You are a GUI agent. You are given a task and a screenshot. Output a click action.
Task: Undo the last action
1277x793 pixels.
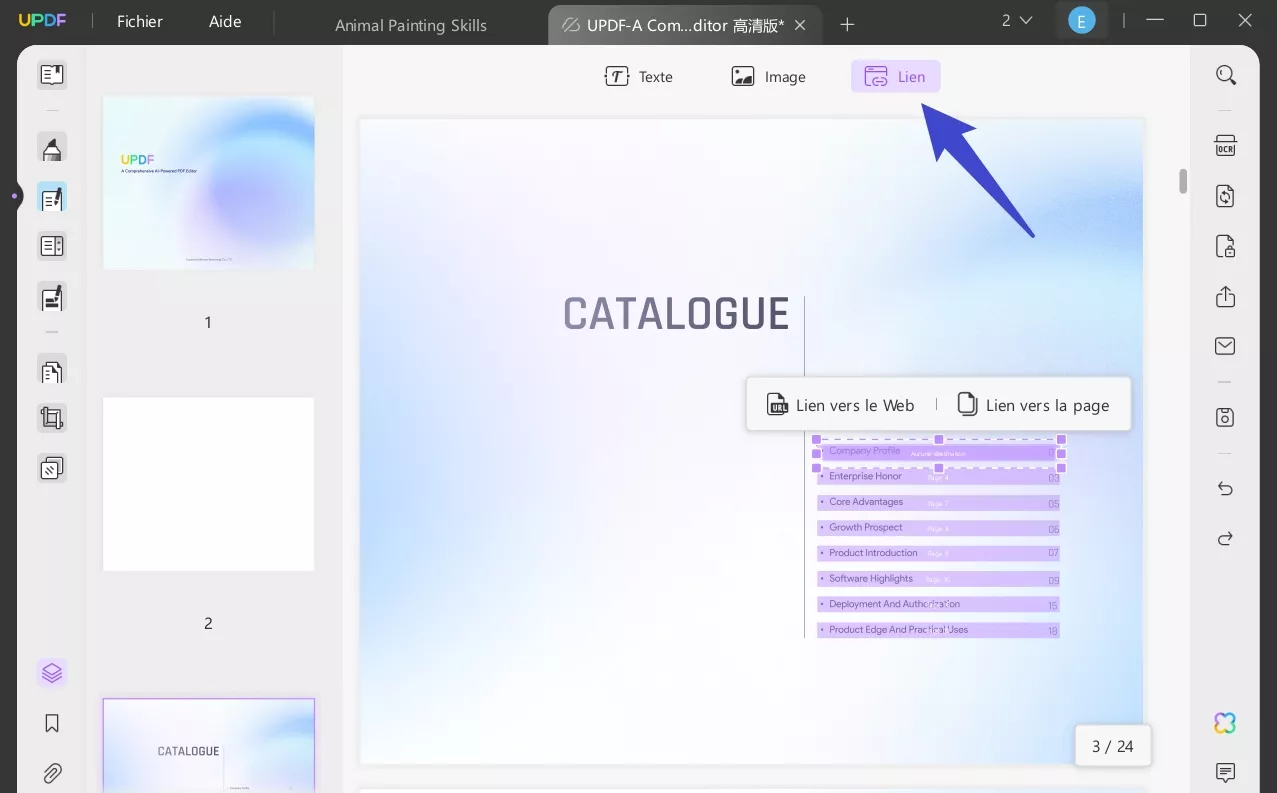click(x=1225, y=488)
